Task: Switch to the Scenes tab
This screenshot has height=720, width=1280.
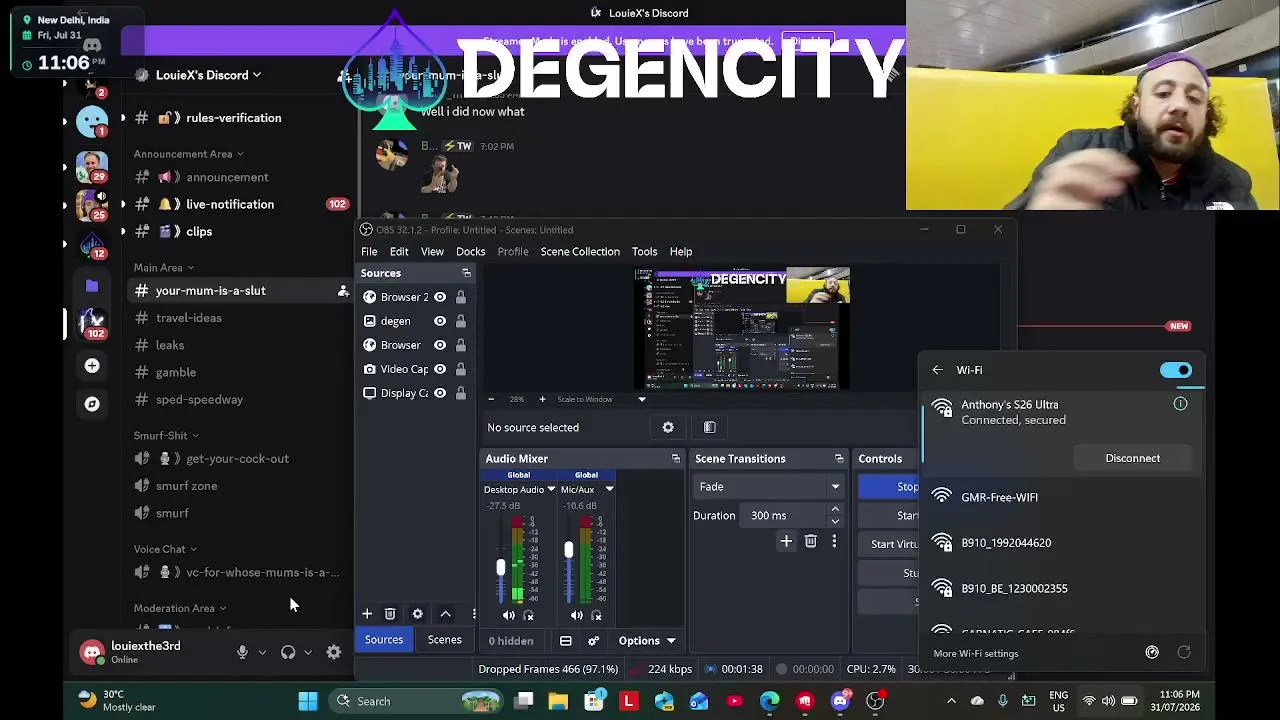Action: coord(445,640)
